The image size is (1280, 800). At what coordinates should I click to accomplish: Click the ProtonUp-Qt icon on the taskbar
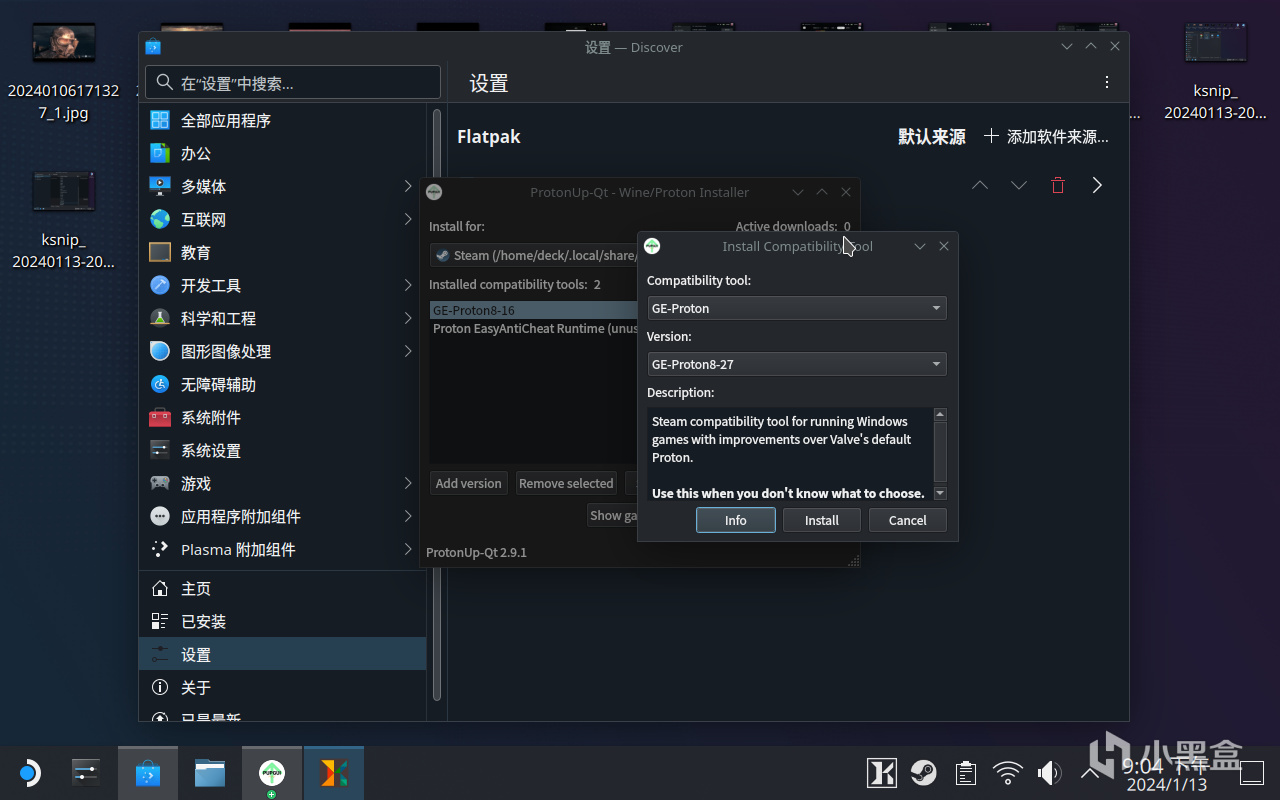271,773
